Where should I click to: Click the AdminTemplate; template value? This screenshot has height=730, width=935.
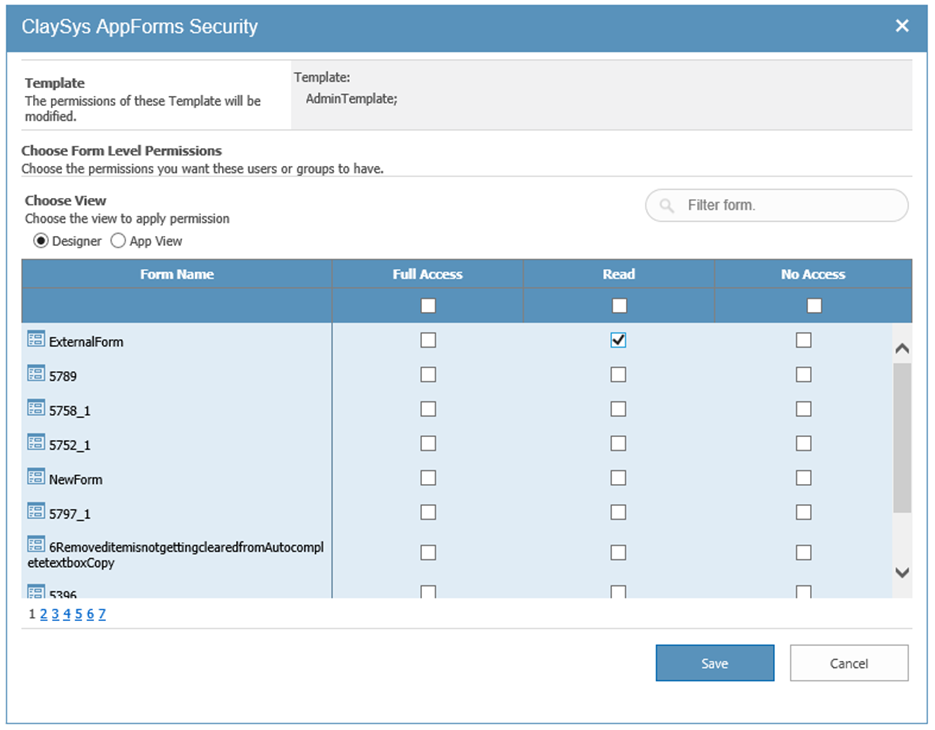pos(352,99)
